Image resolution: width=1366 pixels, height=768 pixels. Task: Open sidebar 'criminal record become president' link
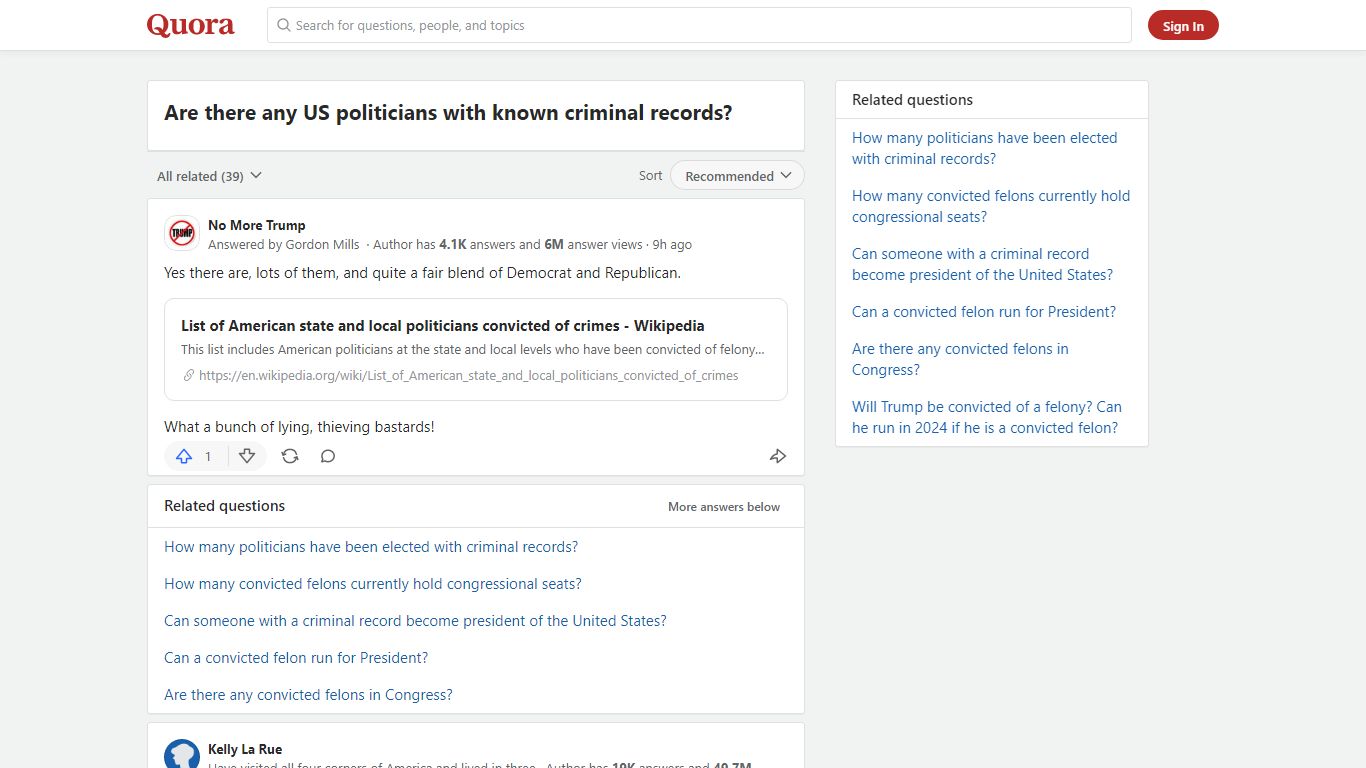click(982, 264)
